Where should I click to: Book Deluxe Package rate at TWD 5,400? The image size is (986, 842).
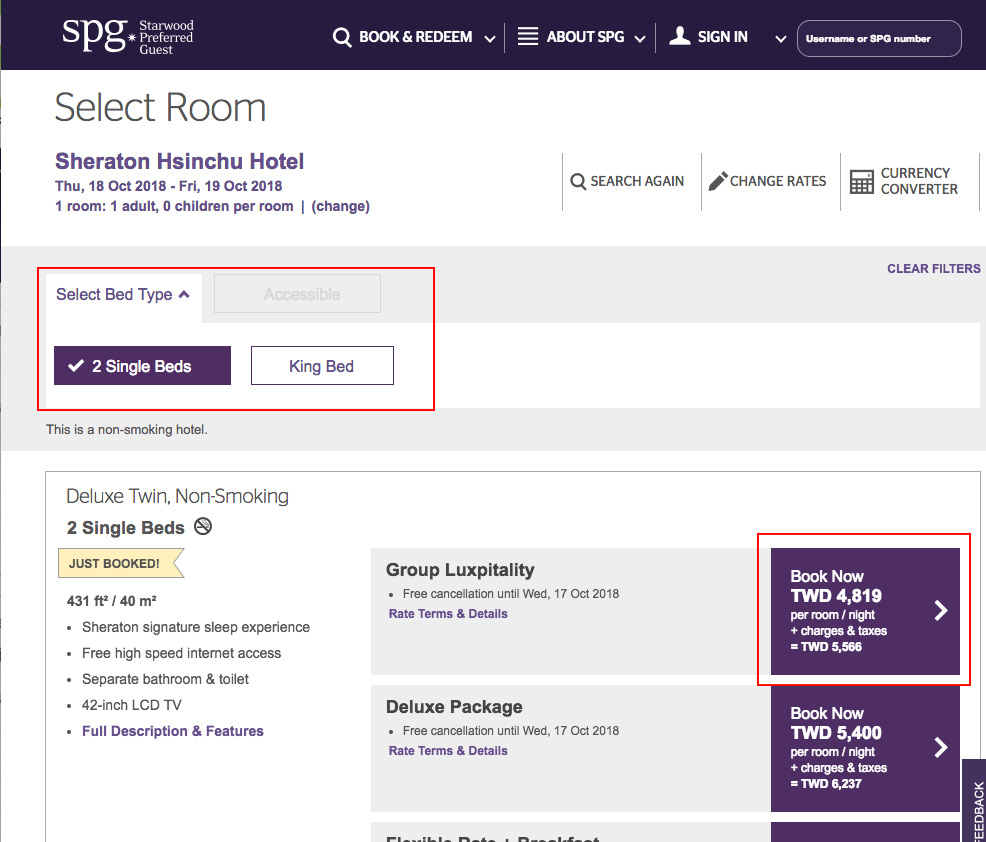pos(865,748)
